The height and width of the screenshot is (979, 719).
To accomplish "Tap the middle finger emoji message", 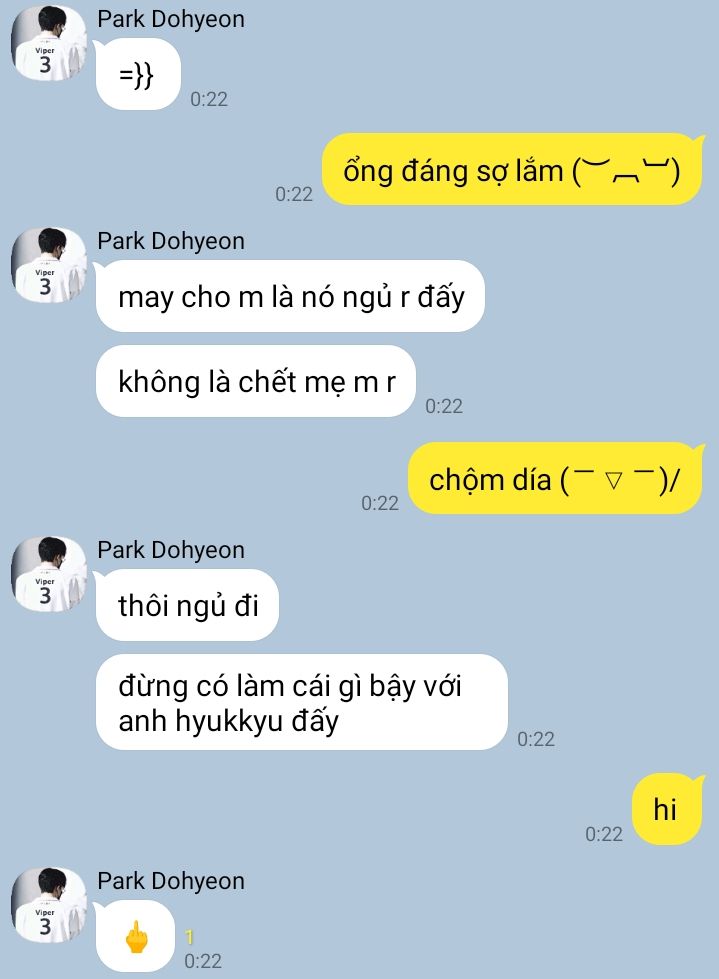I will pos(136,936).
